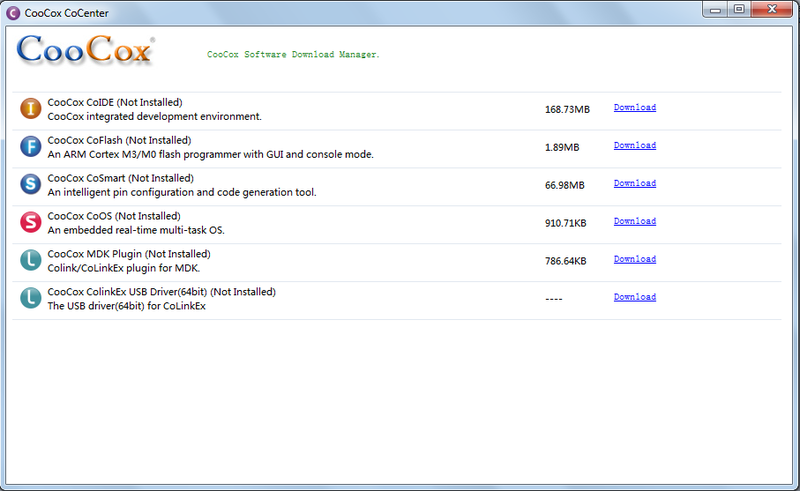
Task: Click the CooCox logo in header
Action: point(86,51)
